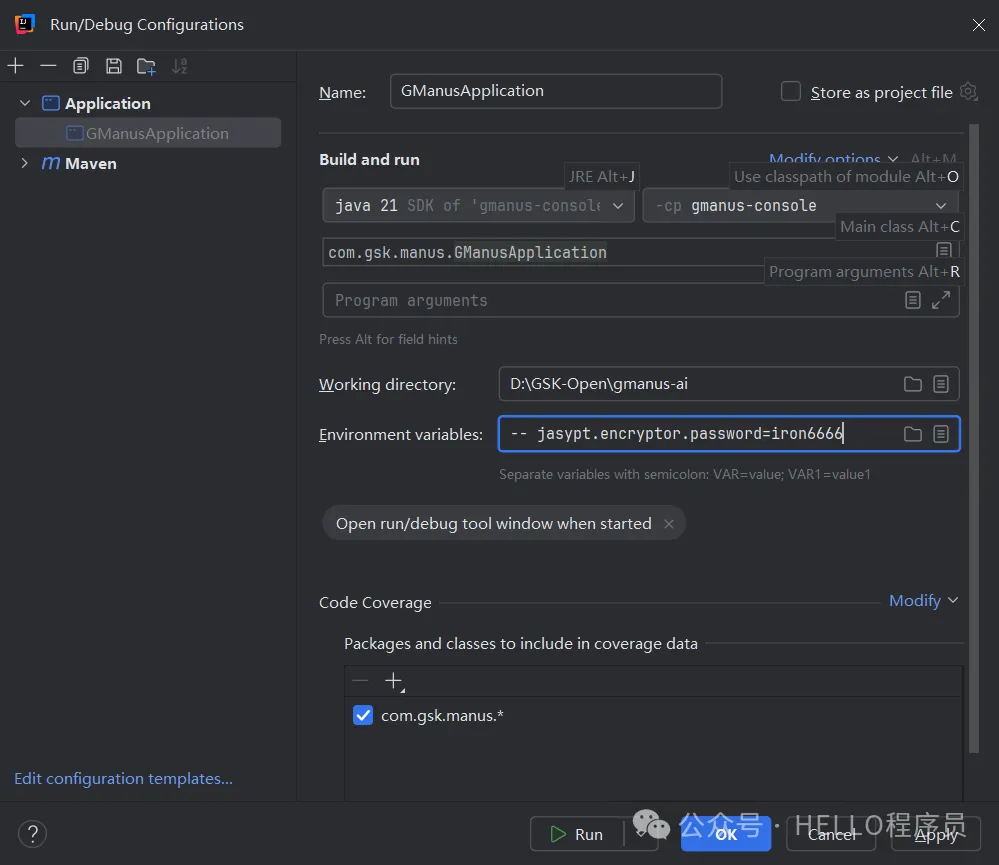Screen dimensions: 999x865
Task: Remove the 'Open run/debug tool window' chip
Action: [669, 524]
